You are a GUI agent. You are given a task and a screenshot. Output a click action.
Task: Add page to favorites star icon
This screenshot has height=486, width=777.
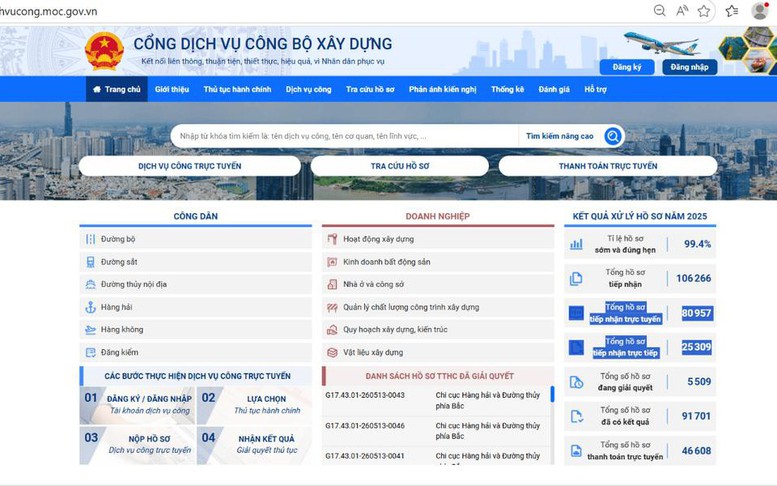pyautogui.click(x=704, y=10)
